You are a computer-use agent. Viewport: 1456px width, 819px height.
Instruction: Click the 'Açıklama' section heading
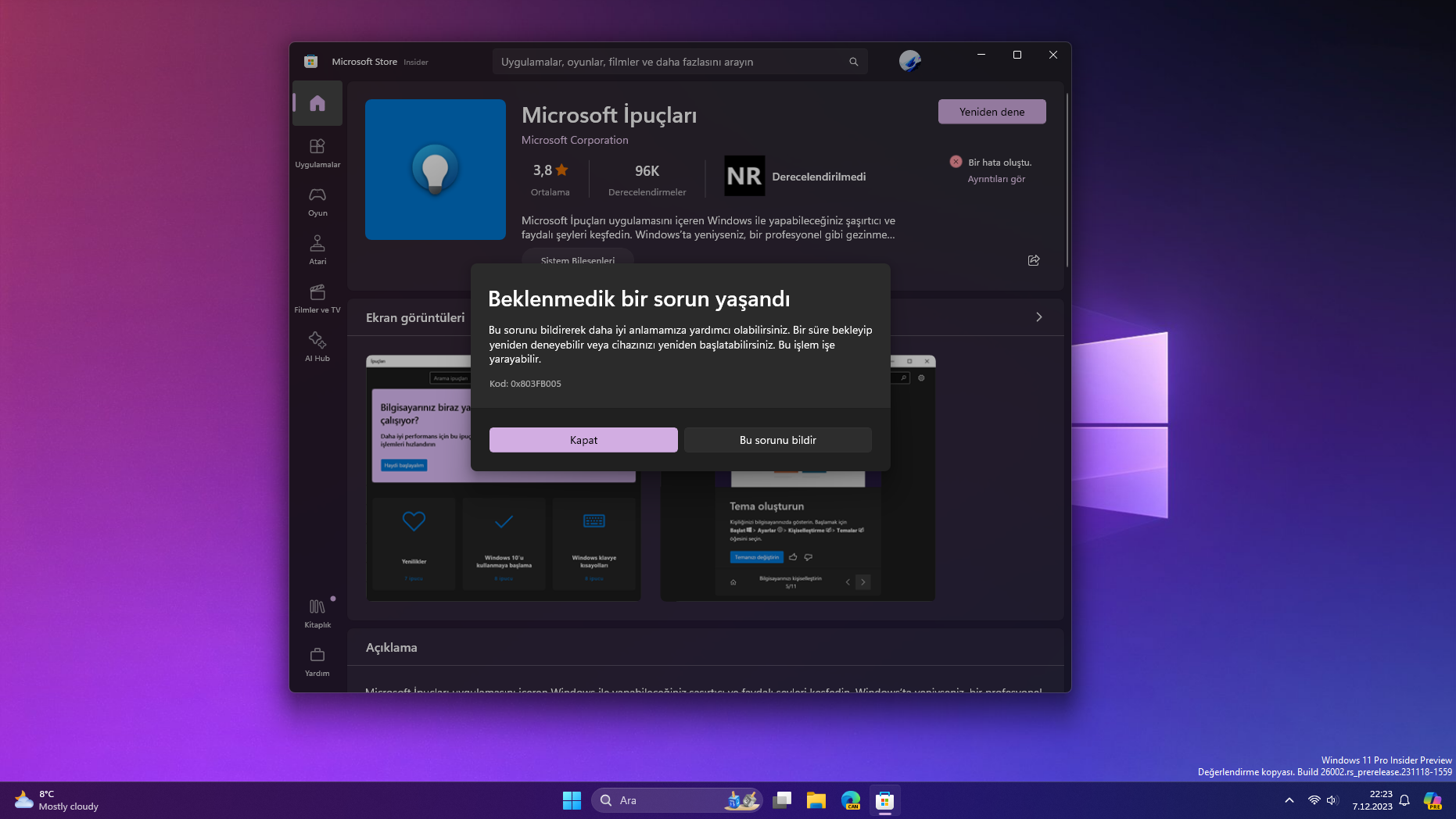[392, 648]
